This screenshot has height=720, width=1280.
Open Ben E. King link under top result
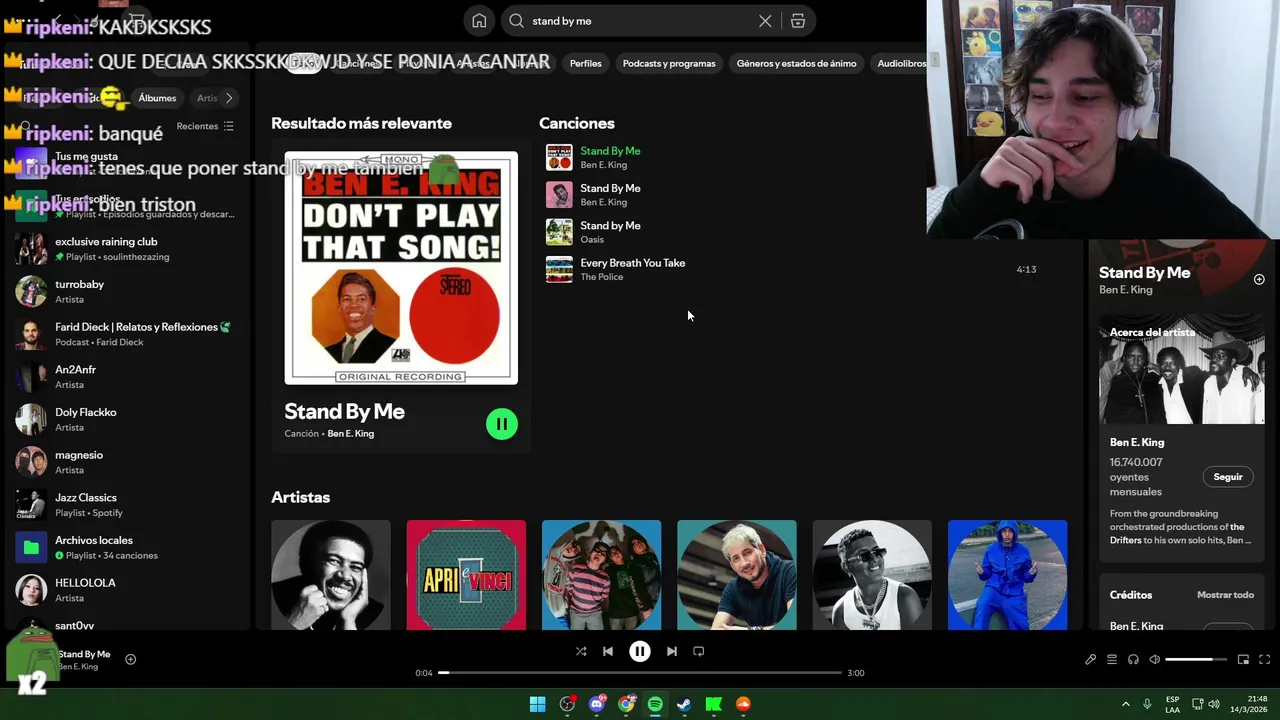pos(350,433)
